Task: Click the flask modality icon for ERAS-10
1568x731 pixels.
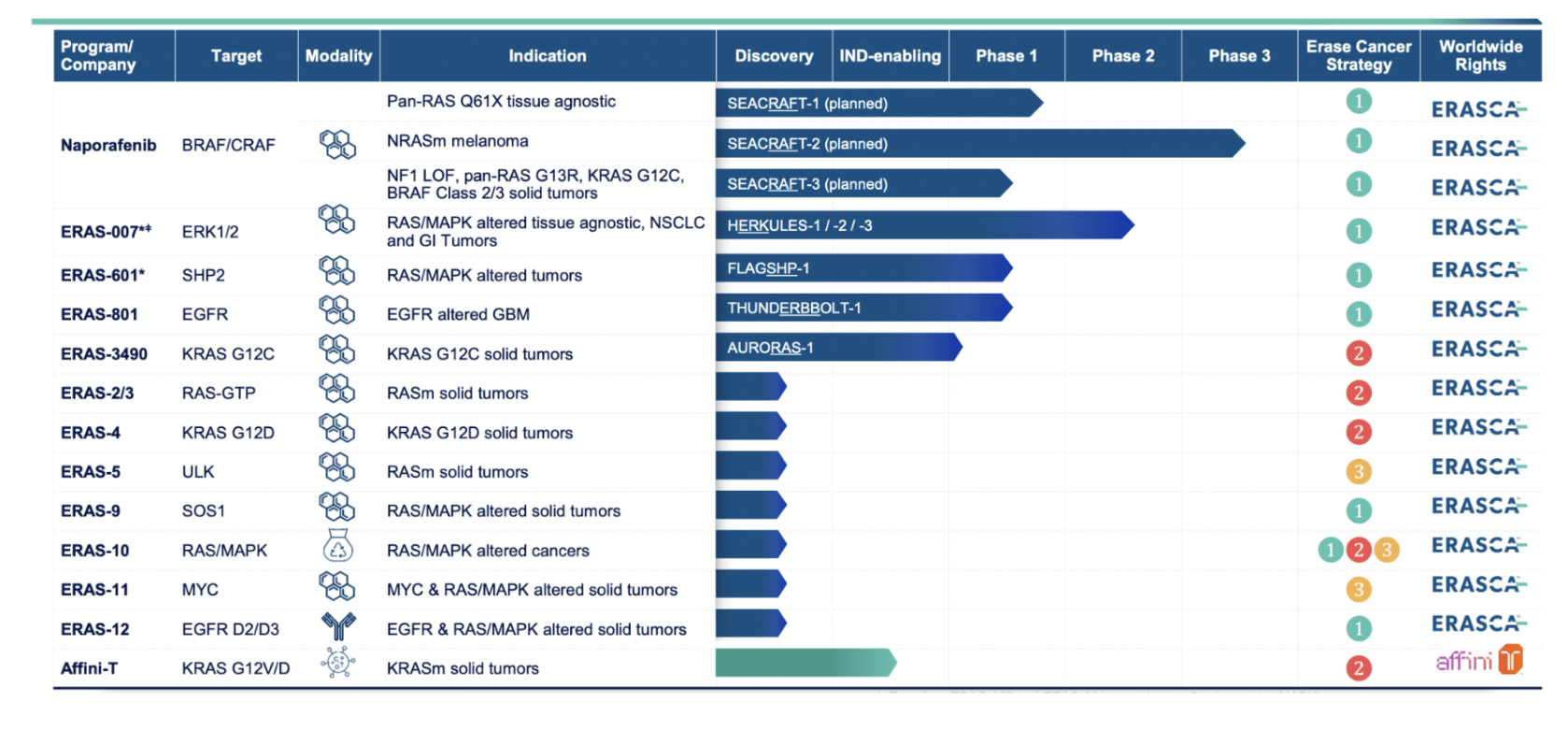Action: click(x=338, y=546)
